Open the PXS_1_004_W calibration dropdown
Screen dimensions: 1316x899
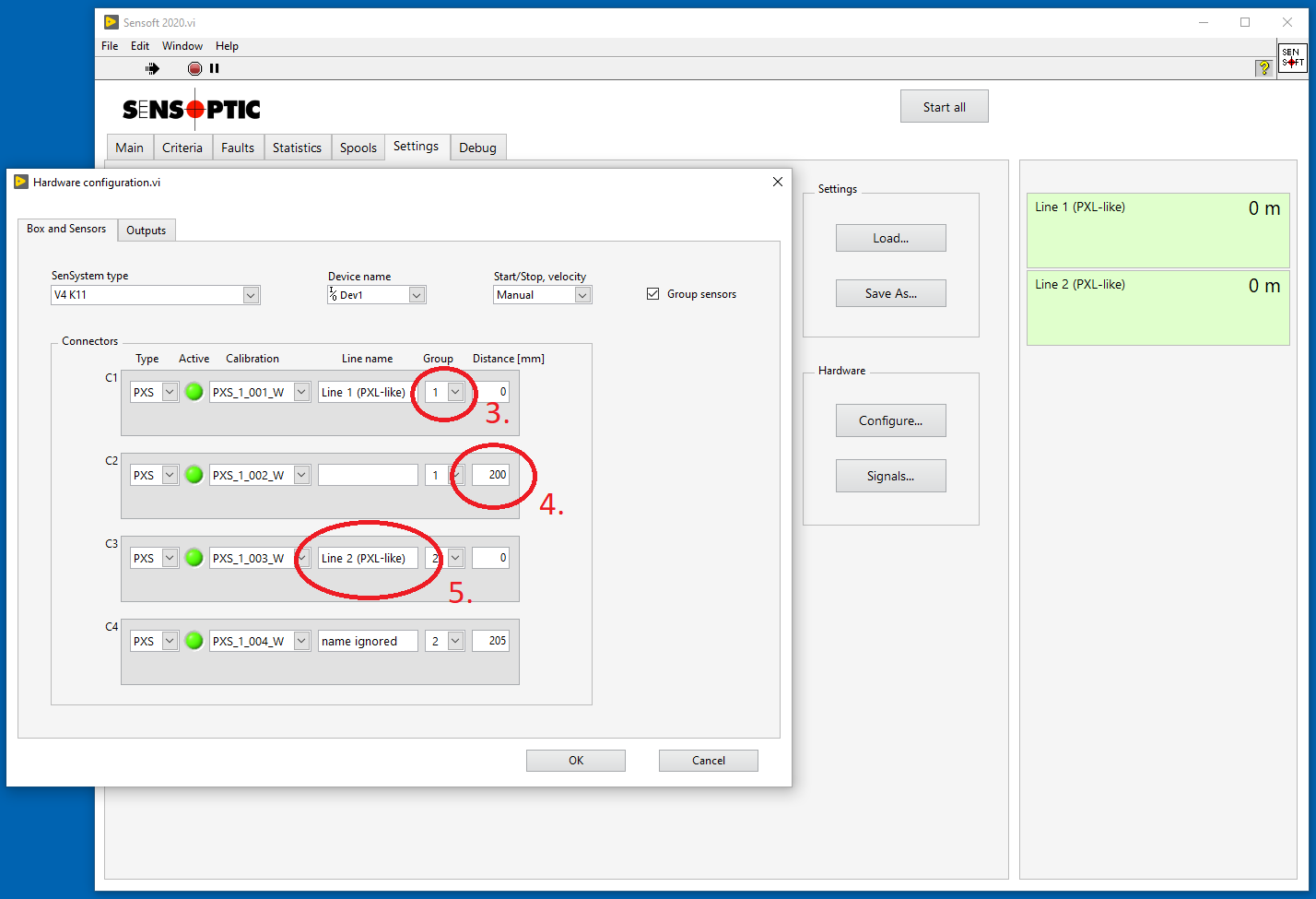click(301, 641)
